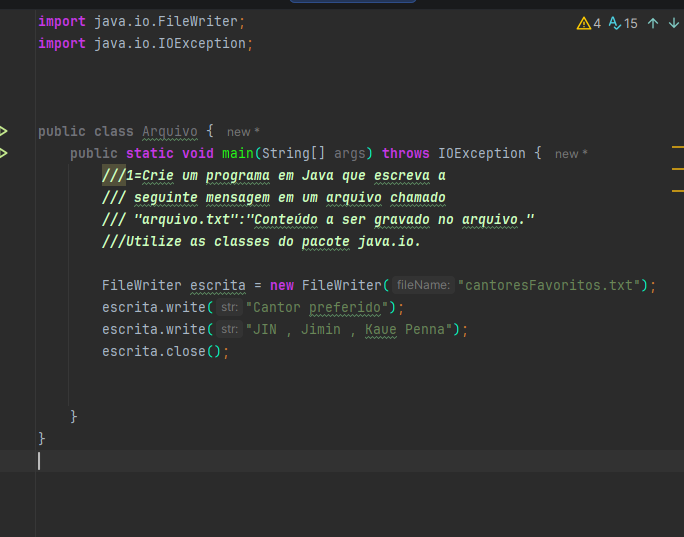Click the fileName parameter hint
The height and width of the screenshot is (537, 684).
[x=423, y=285]
